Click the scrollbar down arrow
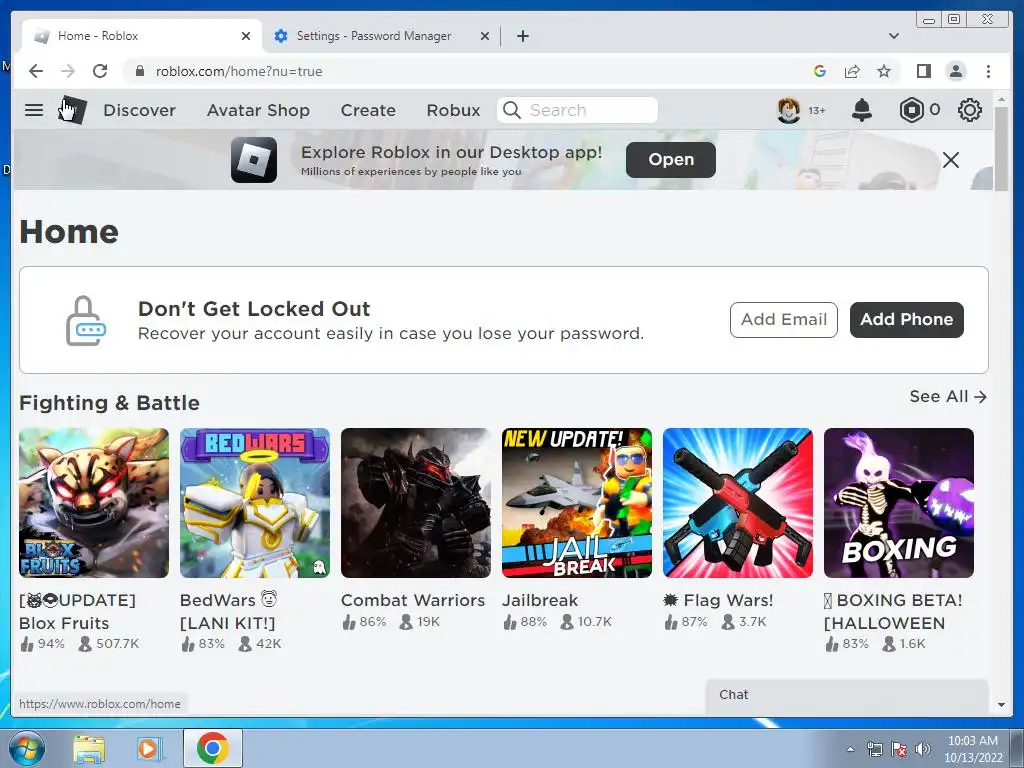The height and width of the screenshot is (768, 1024). pyautogui.click(x=1002, y=705)
